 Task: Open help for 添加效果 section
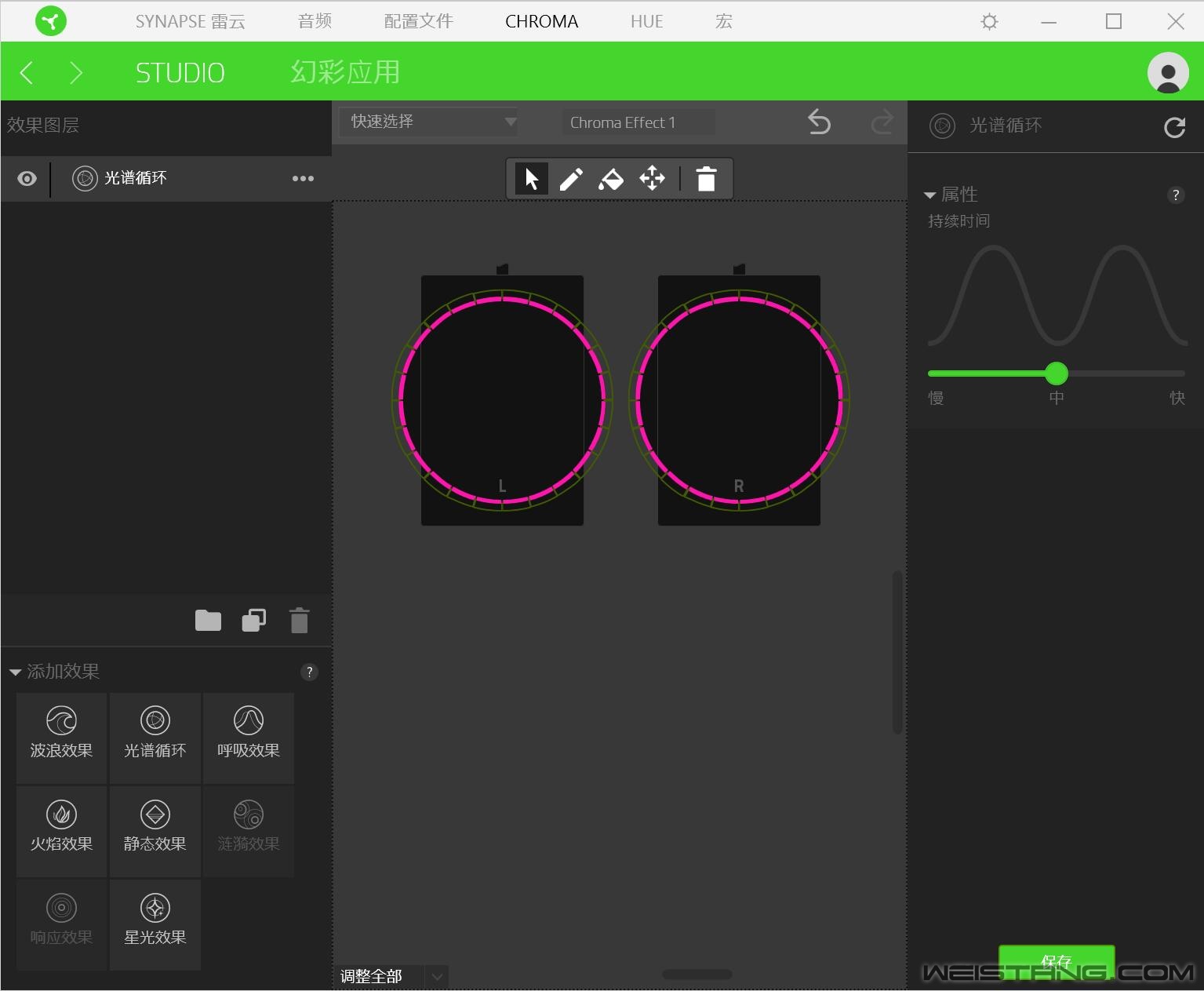click(309, 672)
